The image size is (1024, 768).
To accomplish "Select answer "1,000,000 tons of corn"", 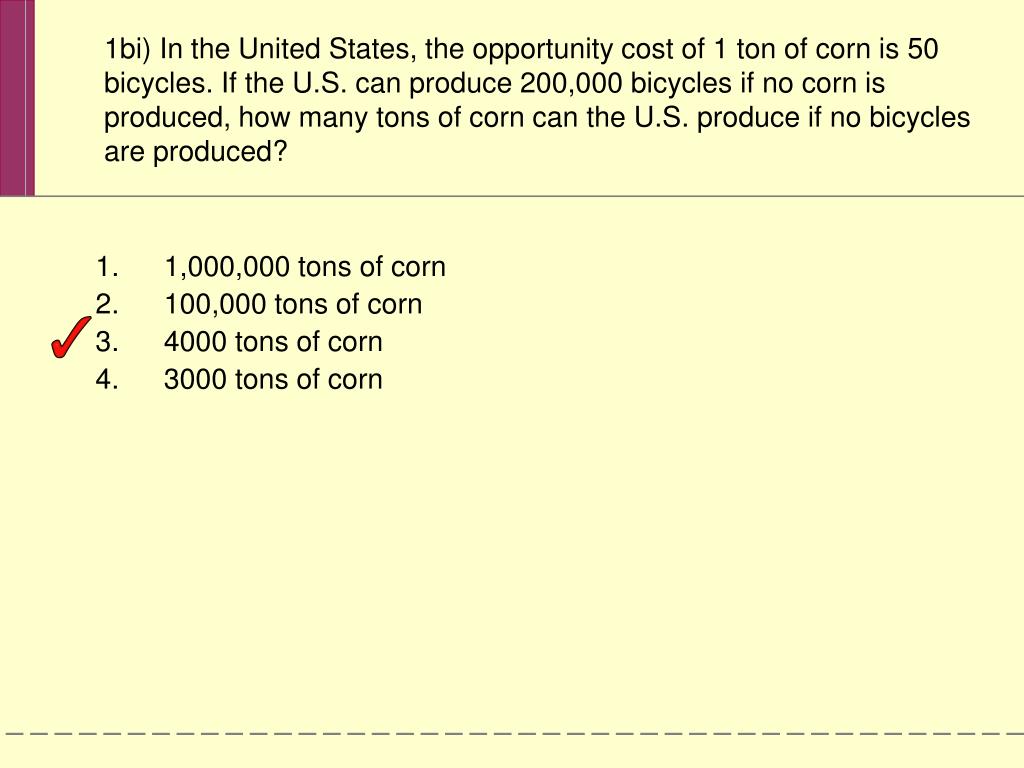I will 304,267.
